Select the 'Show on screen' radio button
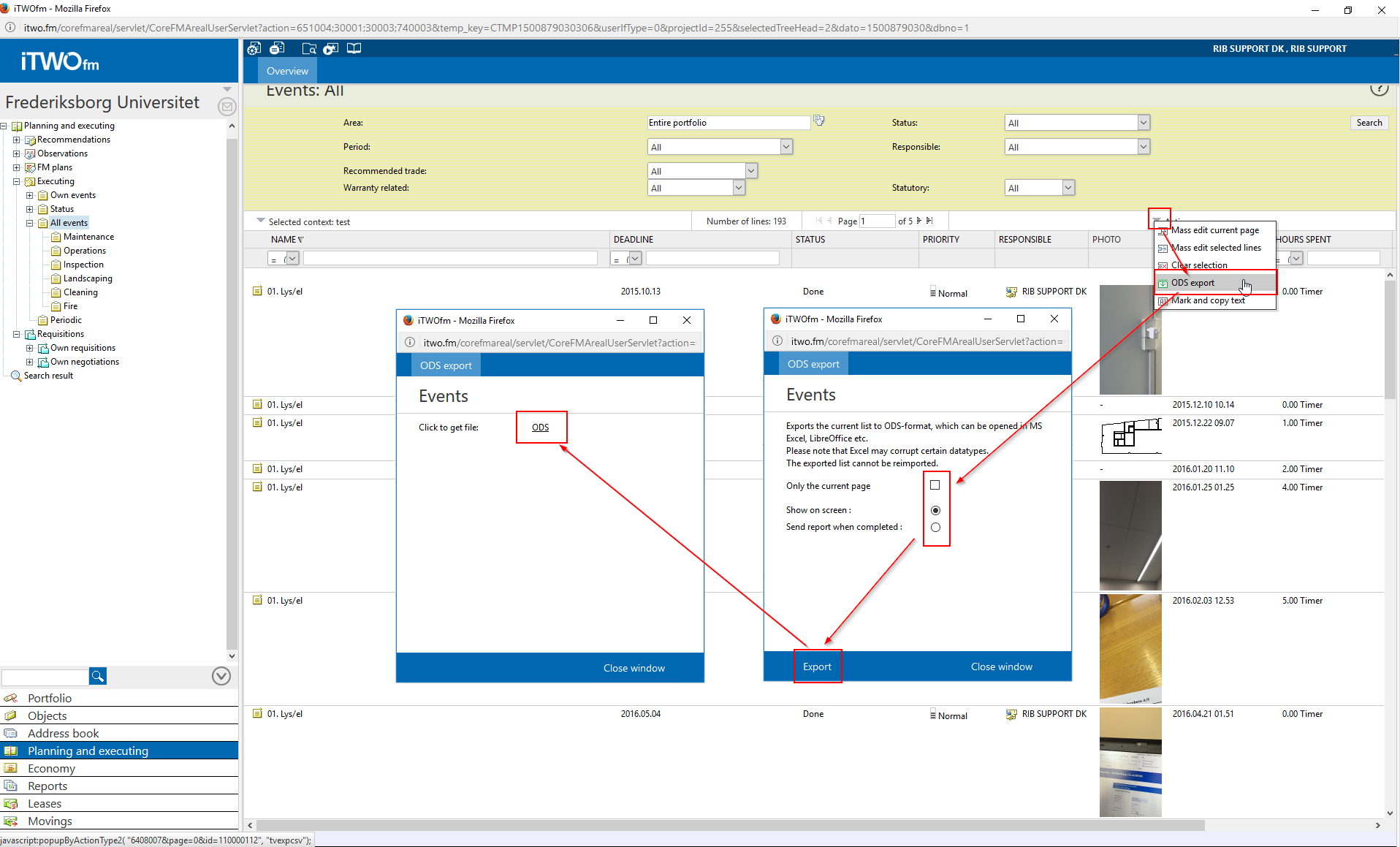 coord(935,510)
